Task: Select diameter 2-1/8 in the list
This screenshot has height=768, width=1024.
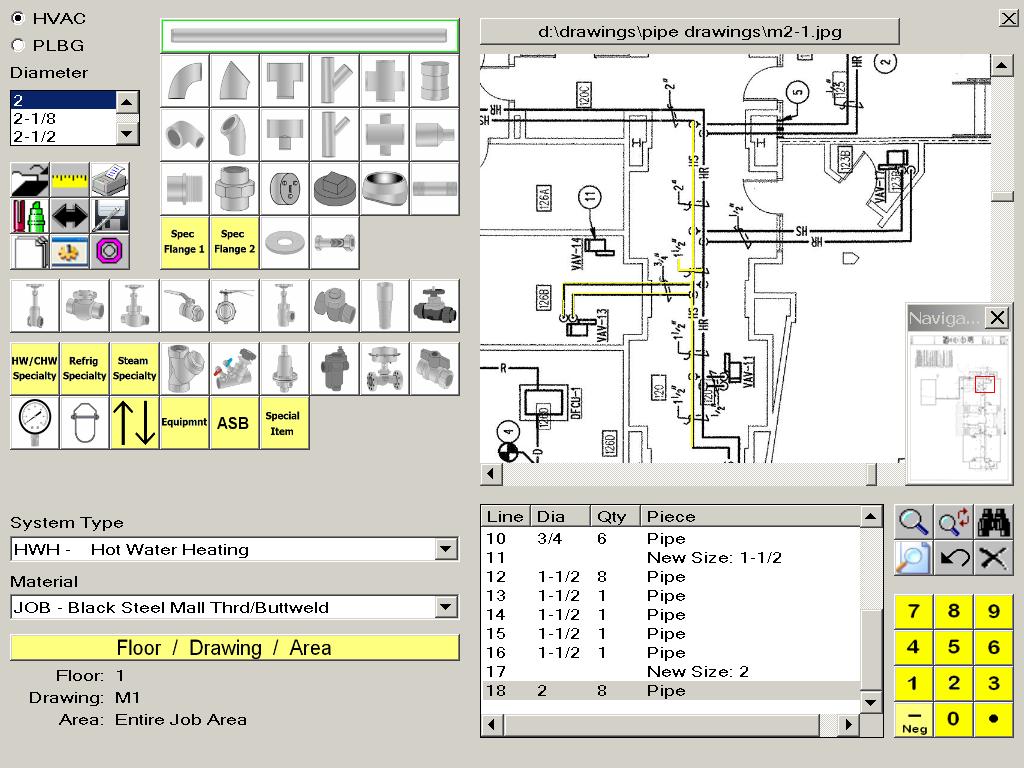Action: pos(60,116)
